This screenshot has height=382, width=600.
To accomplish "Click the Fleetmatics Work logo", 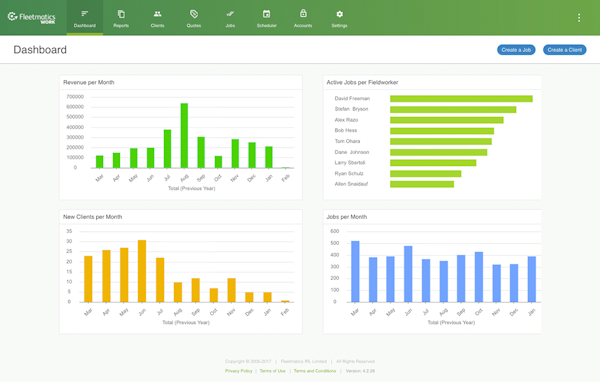I will point(32,17).
